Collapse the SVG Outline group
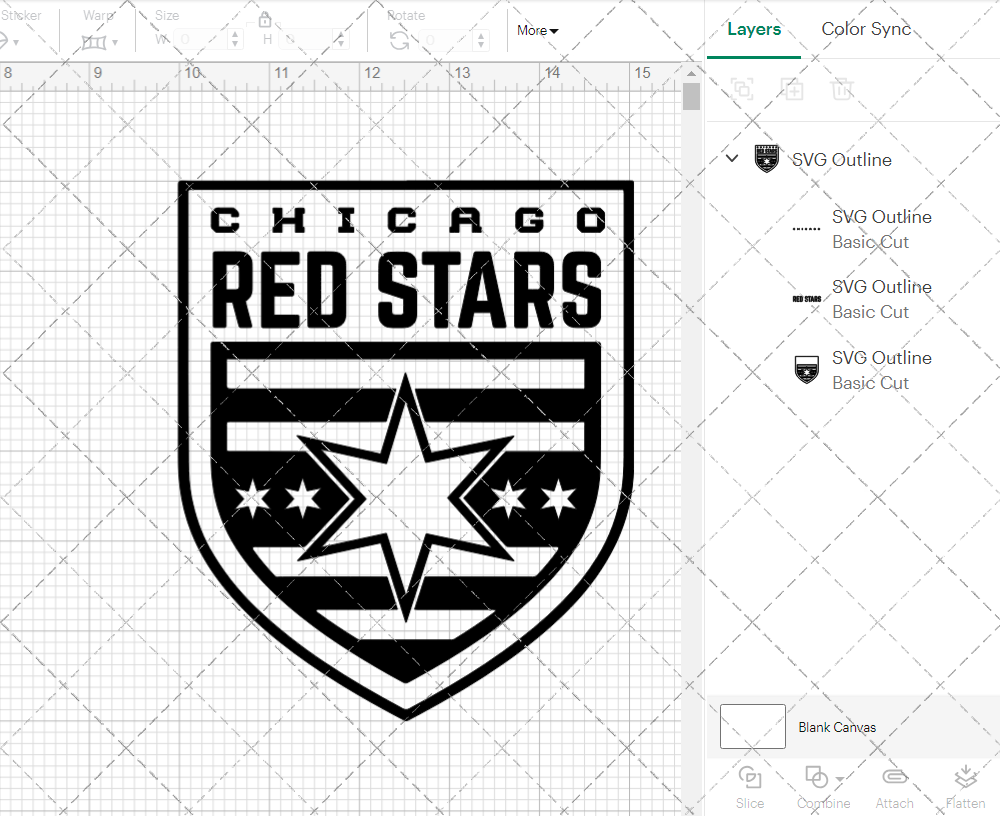Screen dimensions: 1000x816 731,158
